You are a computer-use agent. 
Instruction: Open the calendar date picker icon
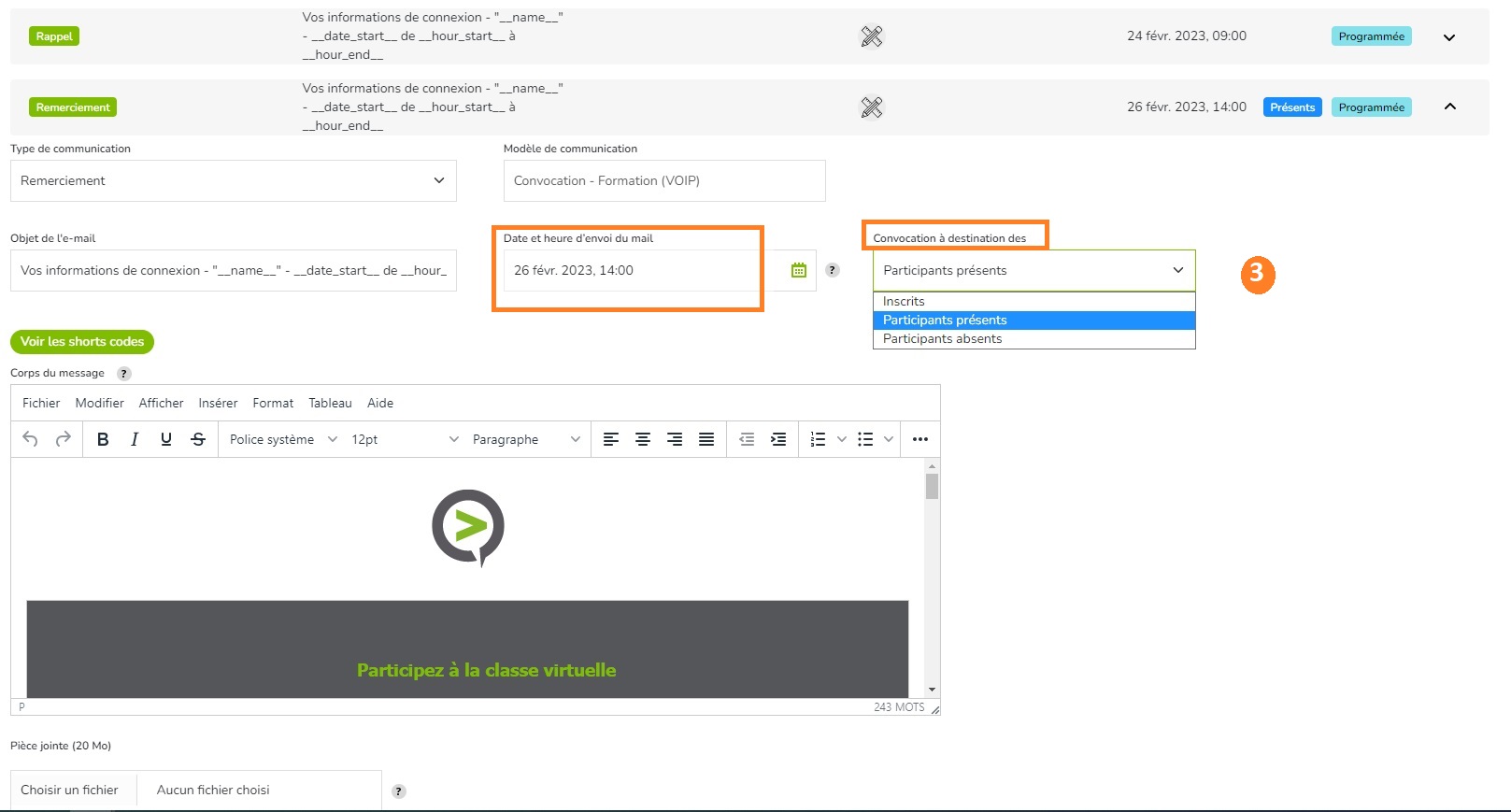coord(799,270)
